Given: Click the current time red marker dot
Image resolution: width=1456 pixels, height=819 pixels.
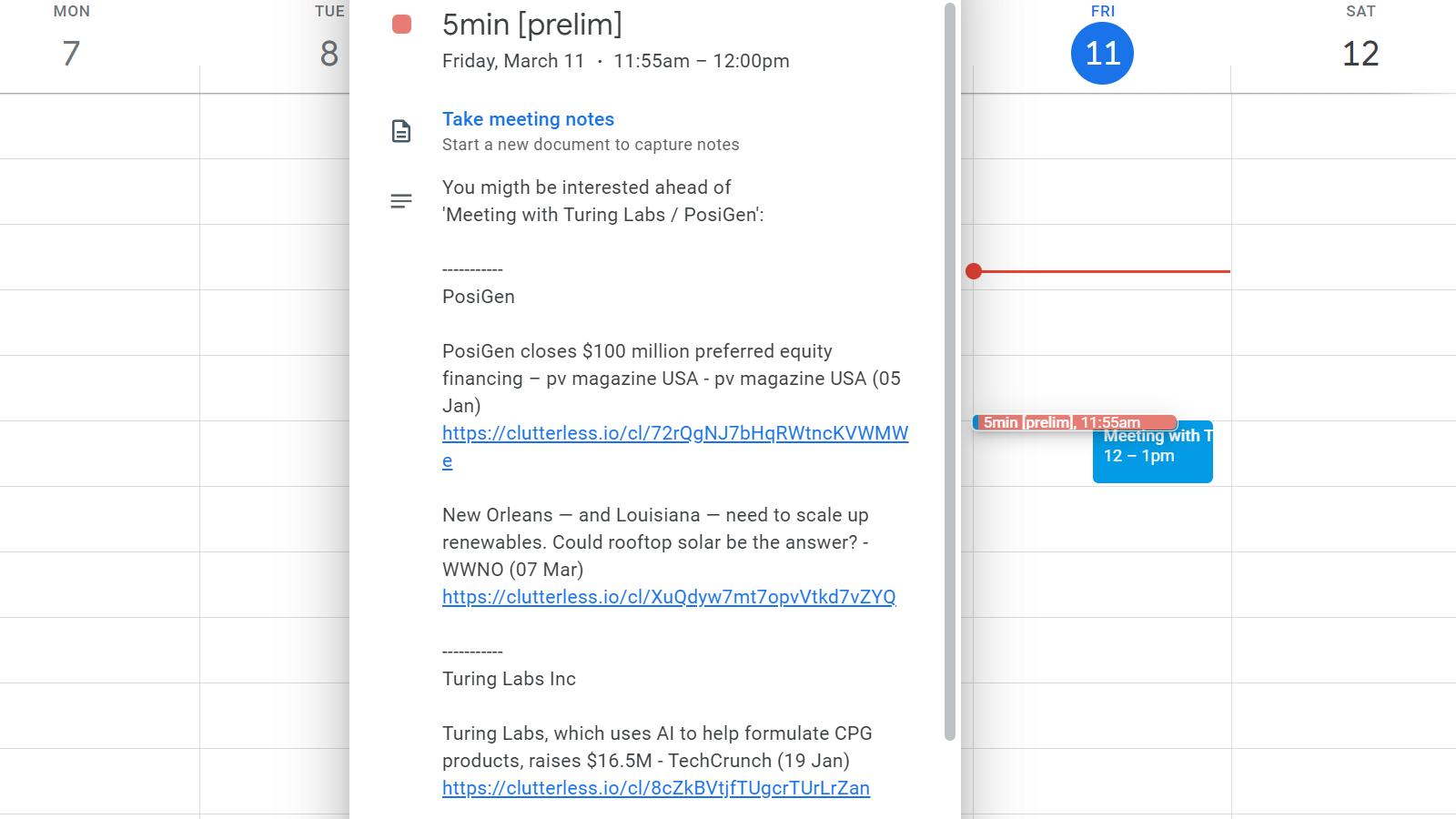Looking at the screenshot, I should [x=974, y=271].
